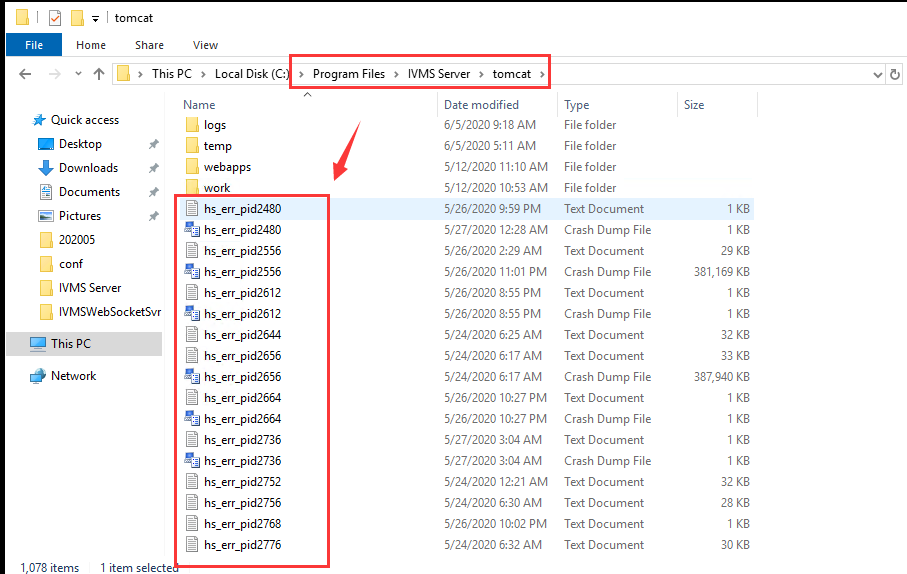This screenshot has width=907, height=574.
Task: Sort by Size column header
Action: (x=694, y=105)
